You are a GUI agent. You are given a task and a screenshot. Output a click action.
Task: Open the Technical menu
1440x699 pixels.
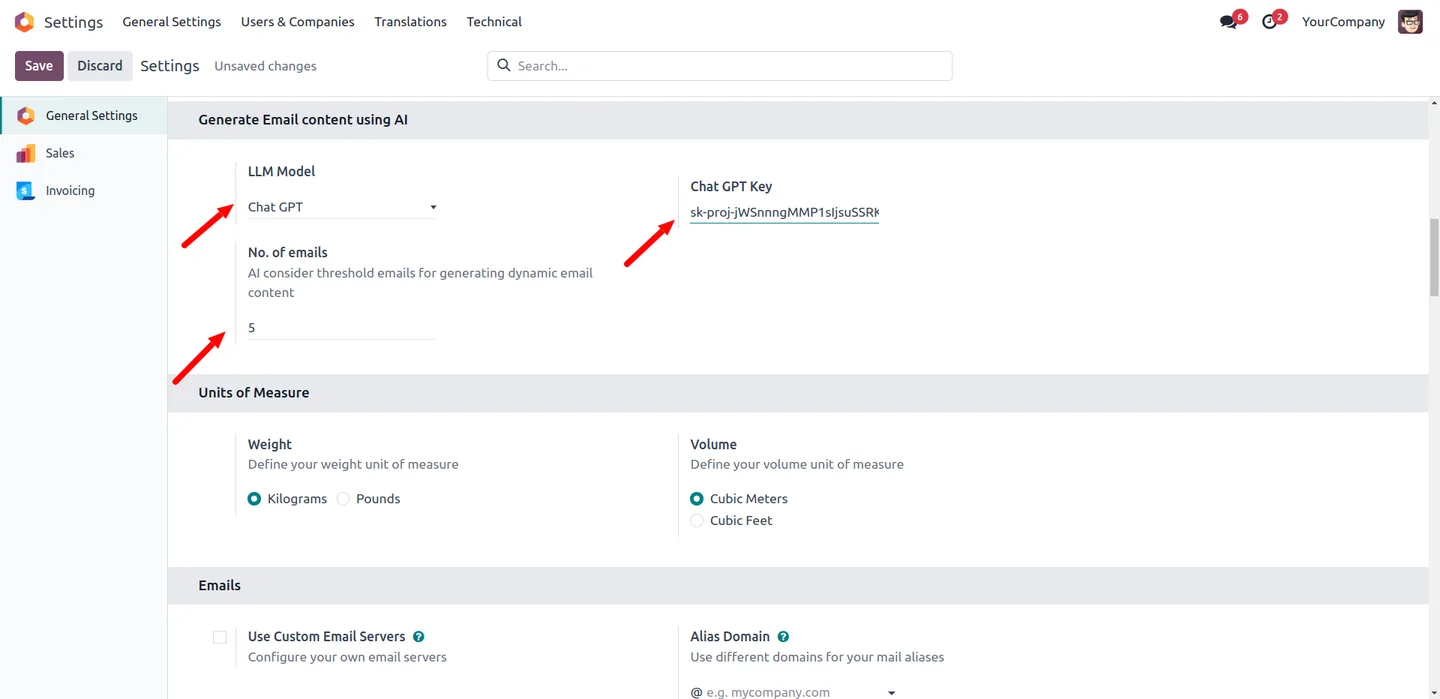point(494,22)
